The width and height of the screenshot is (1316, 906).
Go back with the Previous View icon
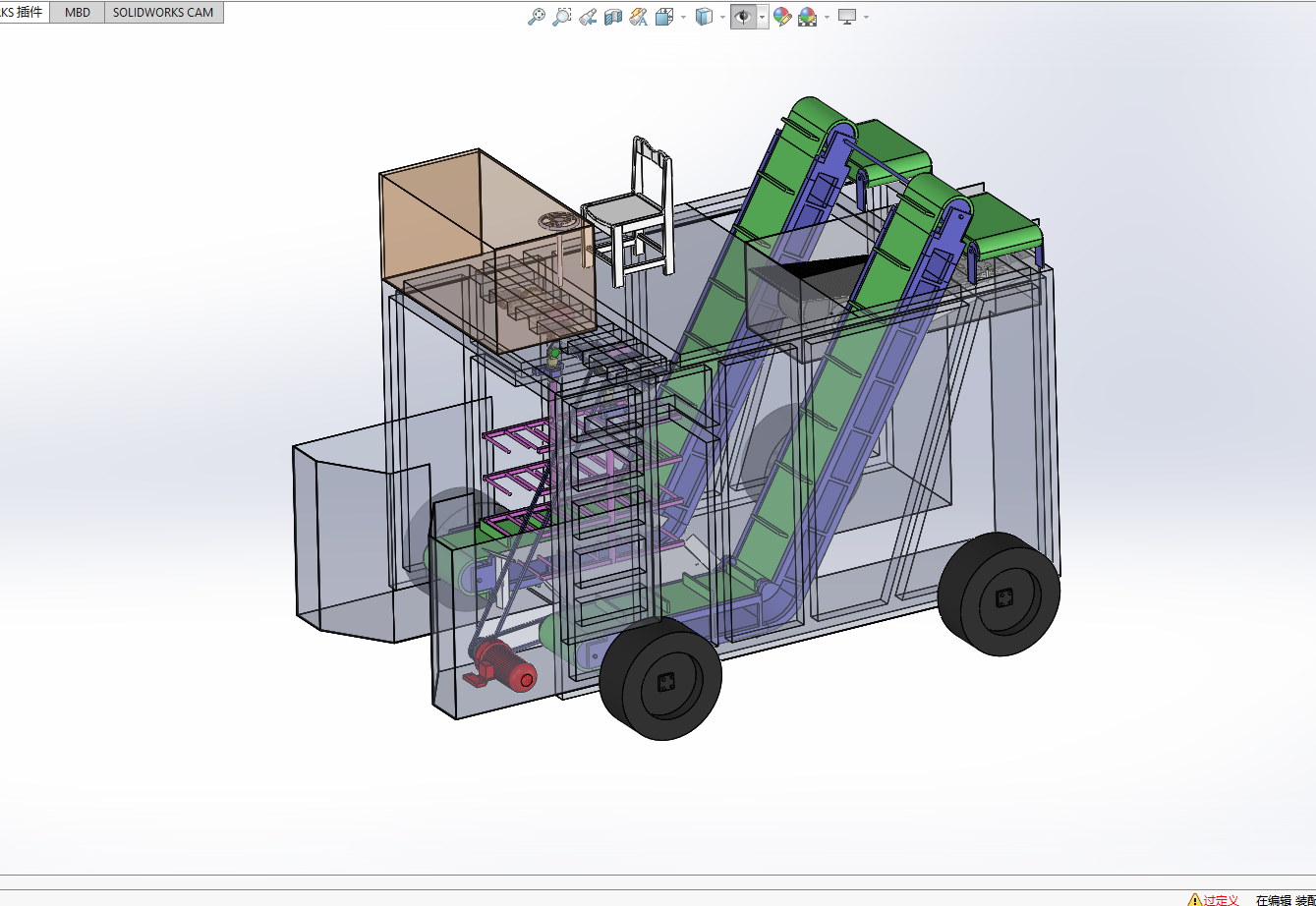pos(588,17)
